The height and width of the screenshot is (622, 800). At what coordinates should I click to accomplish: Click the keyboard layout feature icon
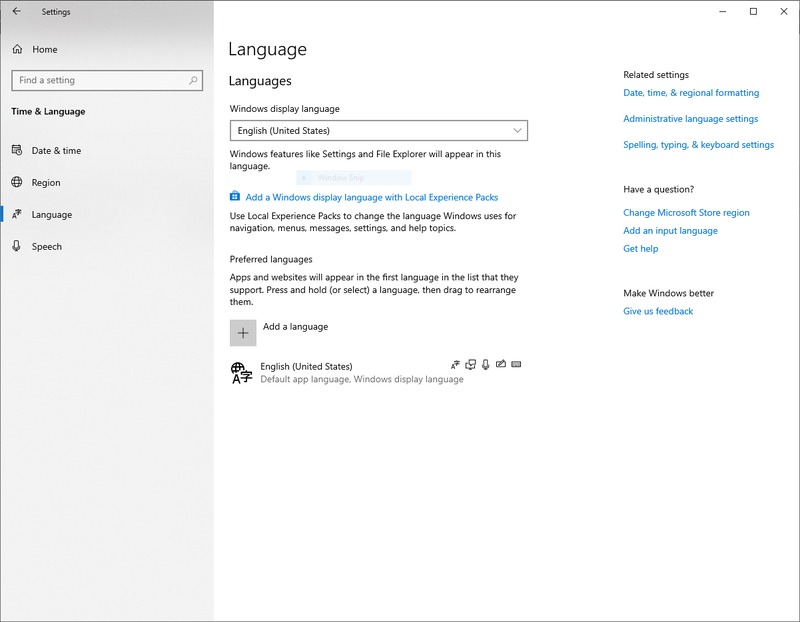coord(517,365)
